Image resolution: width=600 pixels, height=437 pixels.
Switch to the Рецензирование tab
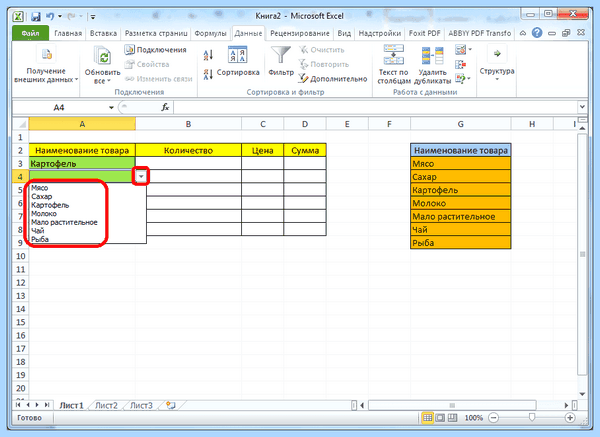(x=300, y=33)
